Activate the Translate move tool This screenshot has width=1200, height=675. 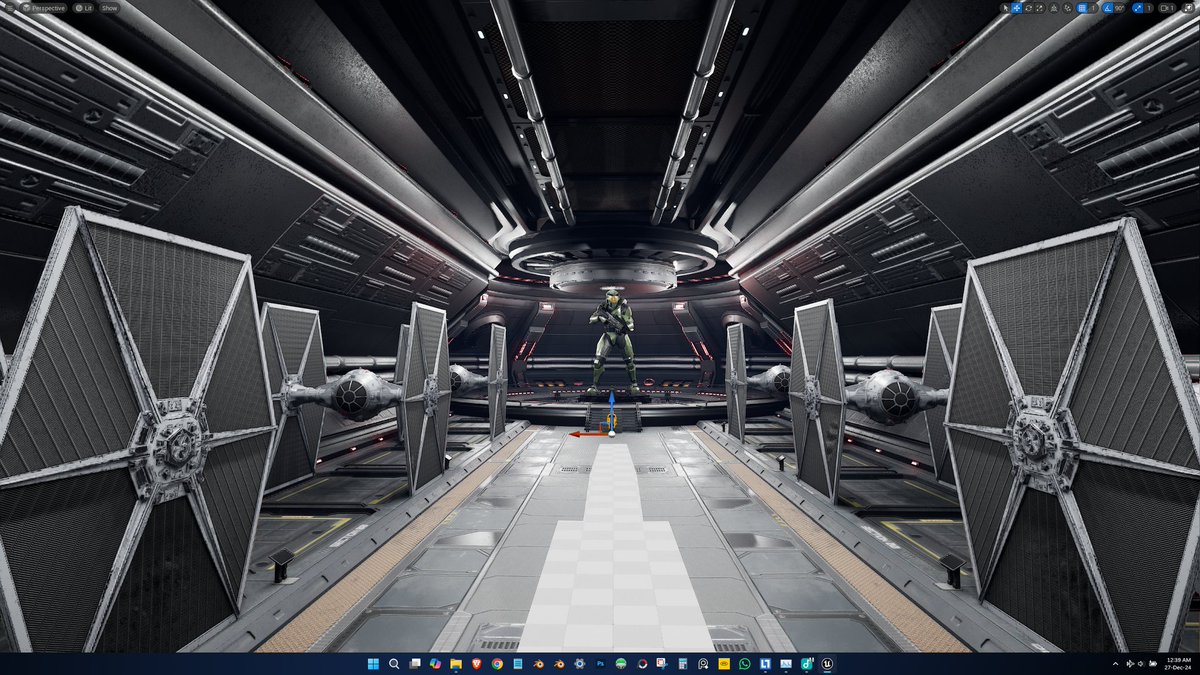(x=1016, y=7)
